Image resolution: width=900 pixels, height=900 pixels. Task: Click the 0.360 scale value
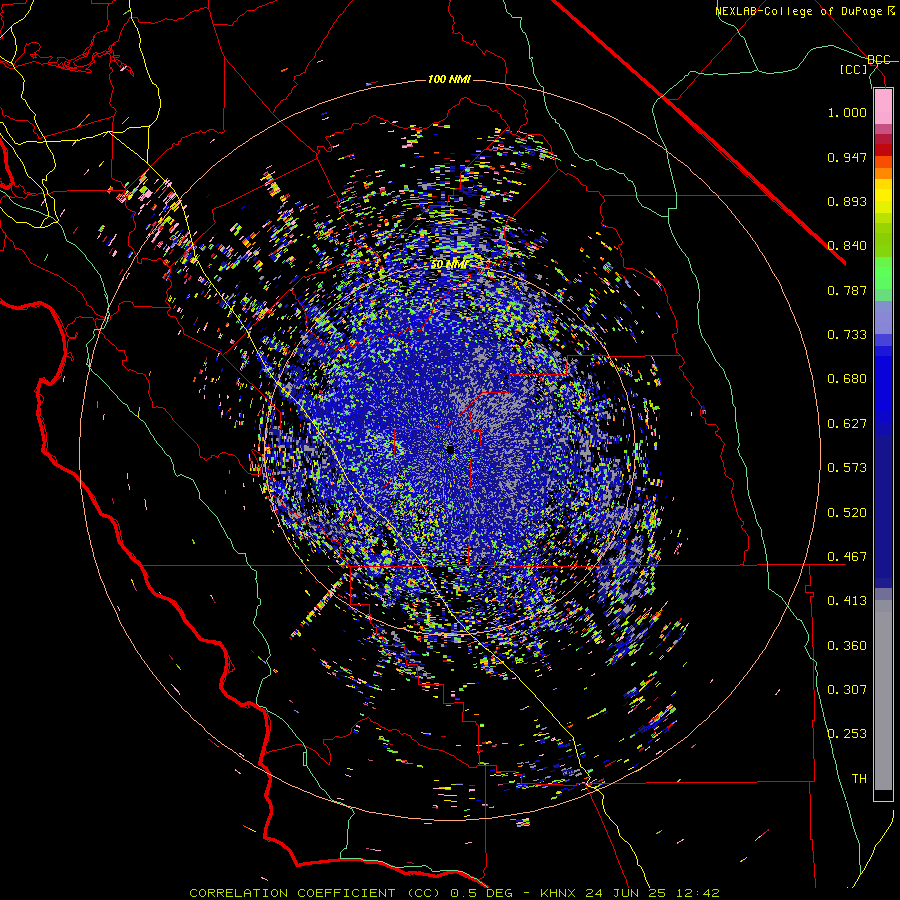click(x=847, y=646)
